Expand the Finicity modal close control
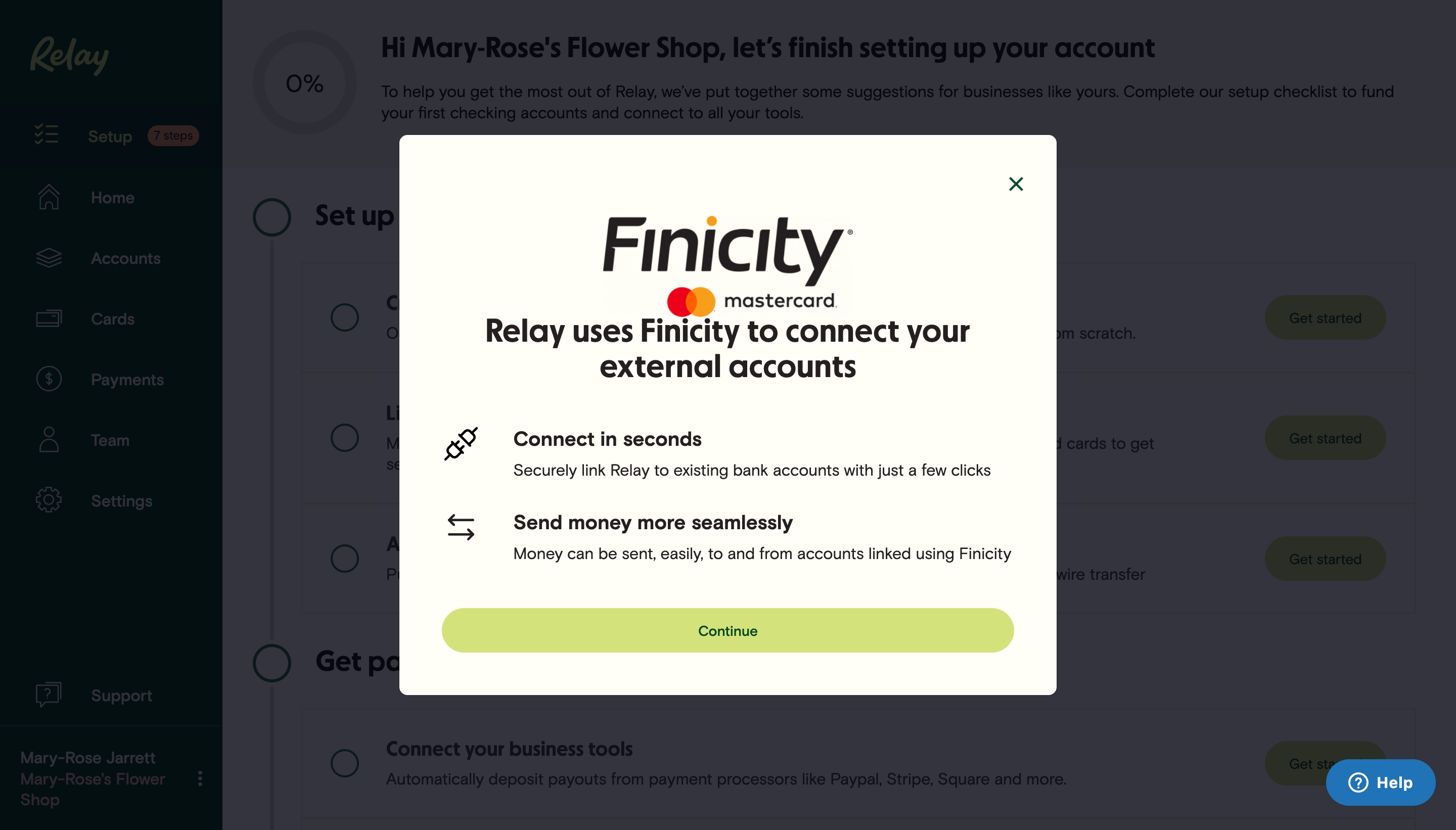The height and width of the screenshot is (830, 1456). 1016,183
